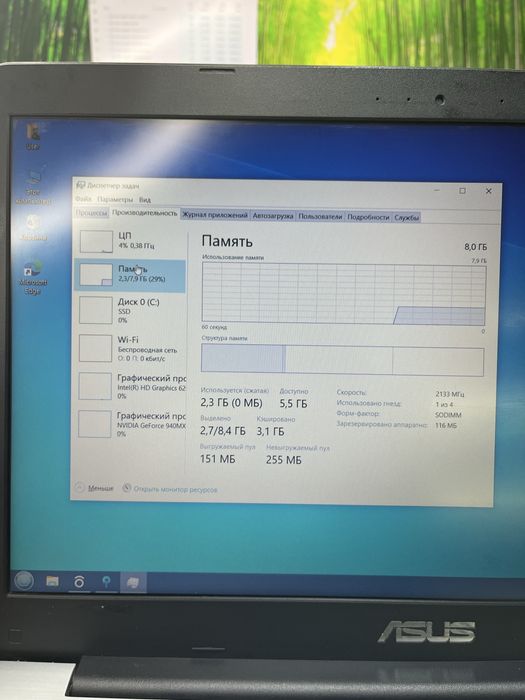
Task: Click the 5,5 ГБ available value
Action: click(x=293, y=404)
